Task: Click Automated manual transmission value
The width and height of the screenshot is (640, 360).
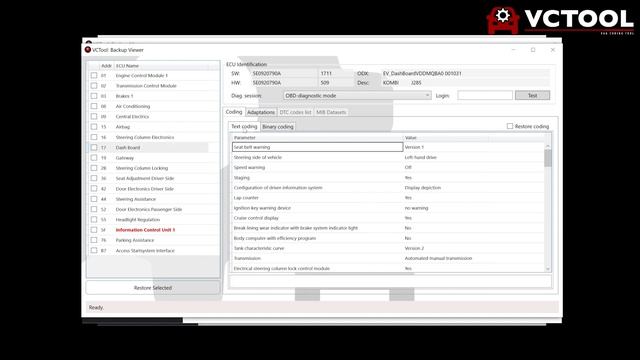Action: click(x=438, y=258)
